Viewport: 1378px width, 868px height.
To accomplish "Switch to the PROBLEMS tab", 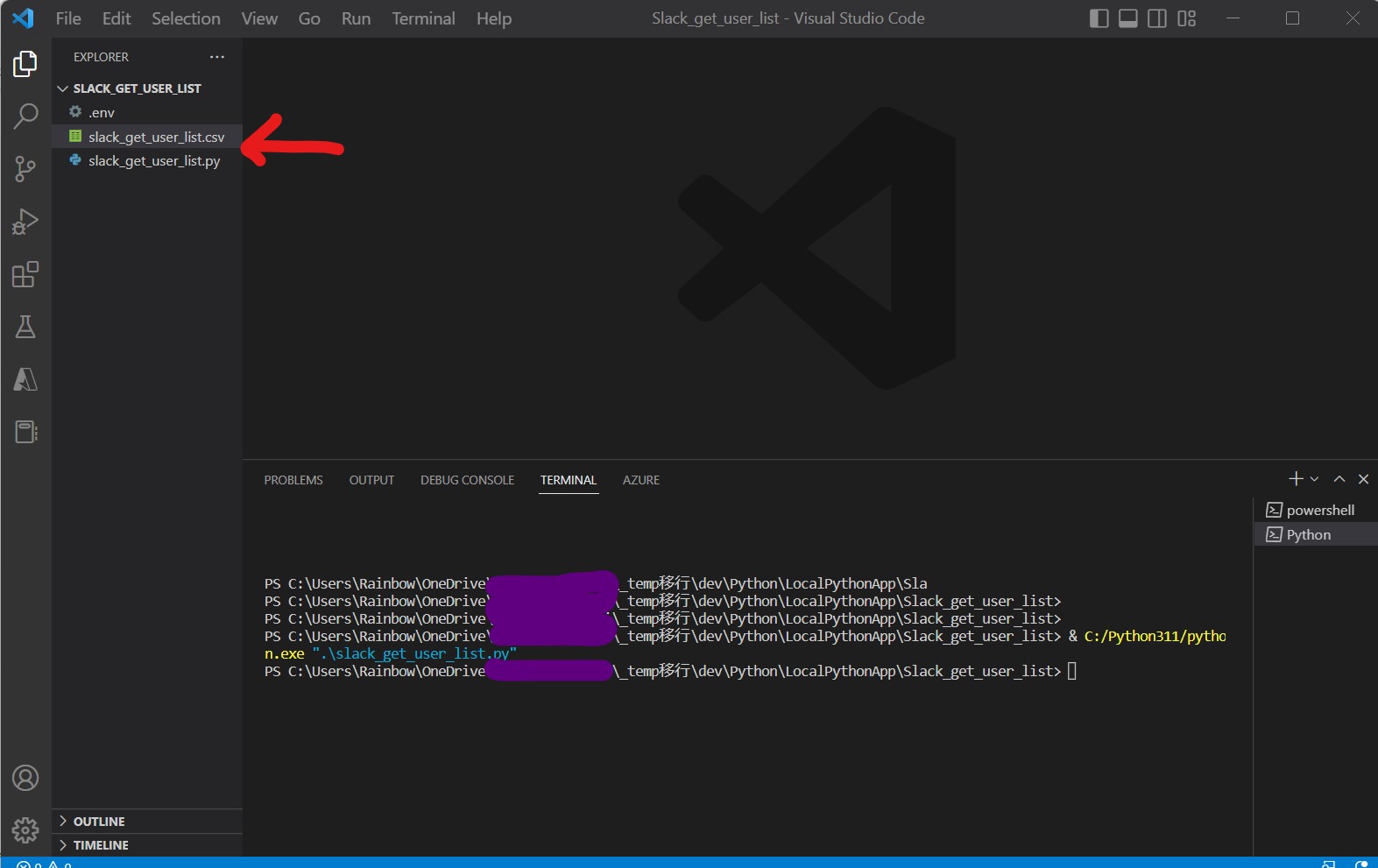I will click(293, 480).
